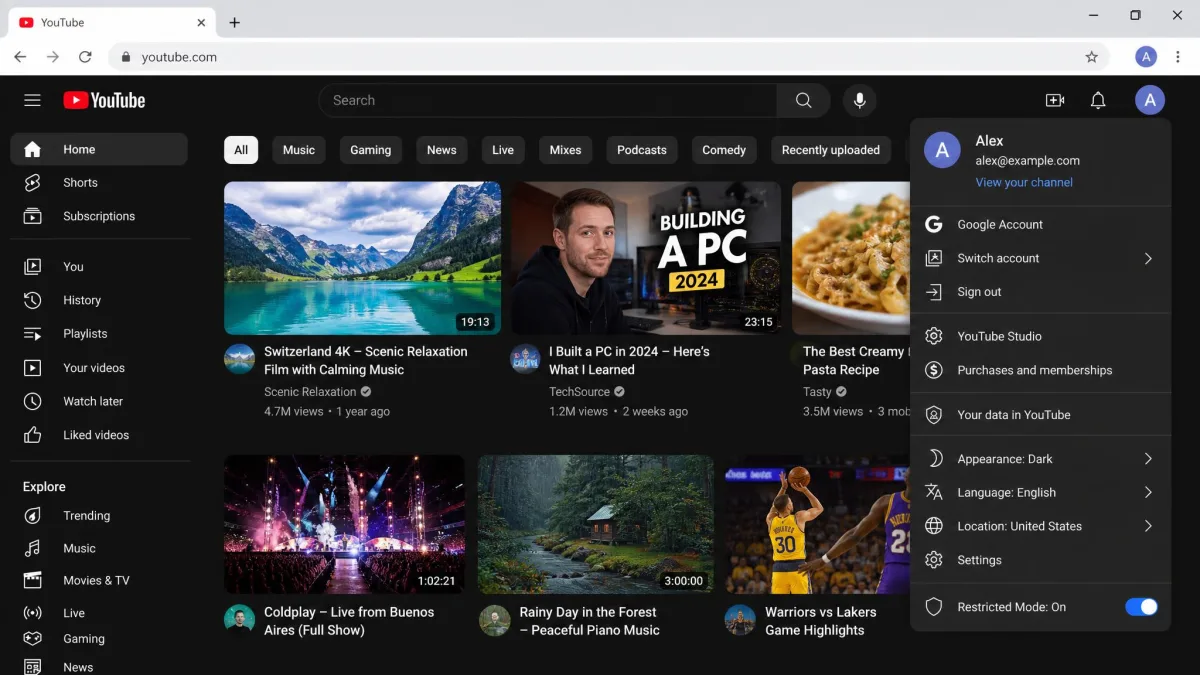Select the Mixes filter chip
The image size is (1200, 675).
pos(565,150)
